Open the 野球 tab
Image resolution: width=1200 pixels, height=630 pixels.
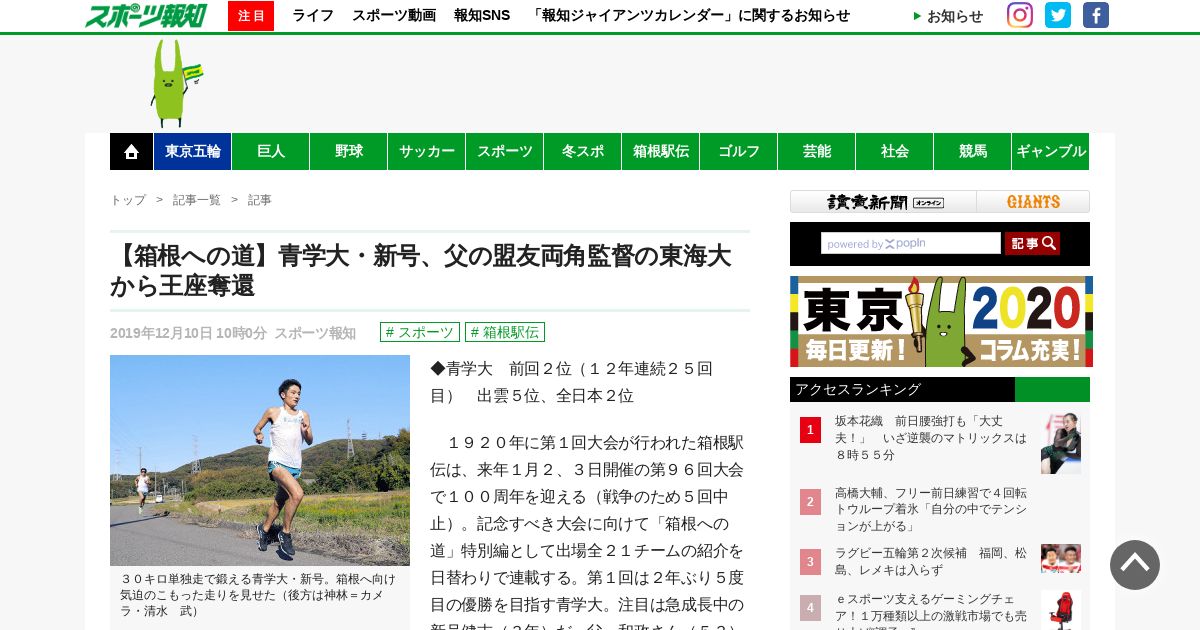(349, 152)
